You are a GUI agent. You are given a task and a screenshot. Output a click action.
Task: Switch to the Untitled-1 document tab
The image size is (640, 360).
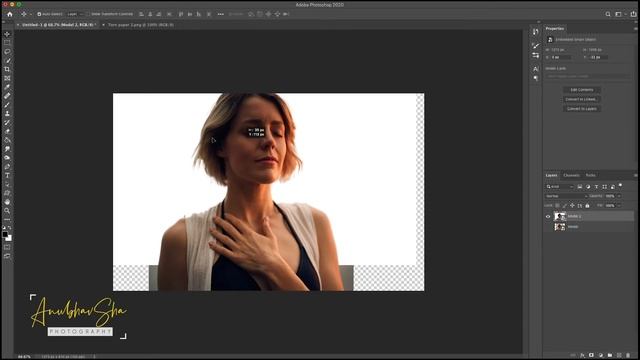[x=58, y=25]
